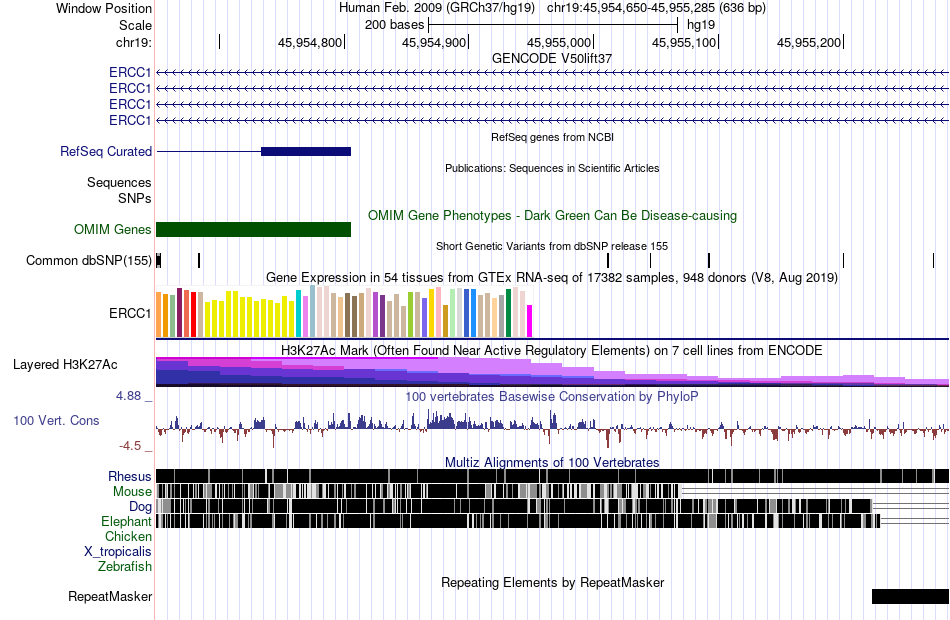Click the black ERCC1 label beside the GTEx bars
950x620 pixels.
130,313
